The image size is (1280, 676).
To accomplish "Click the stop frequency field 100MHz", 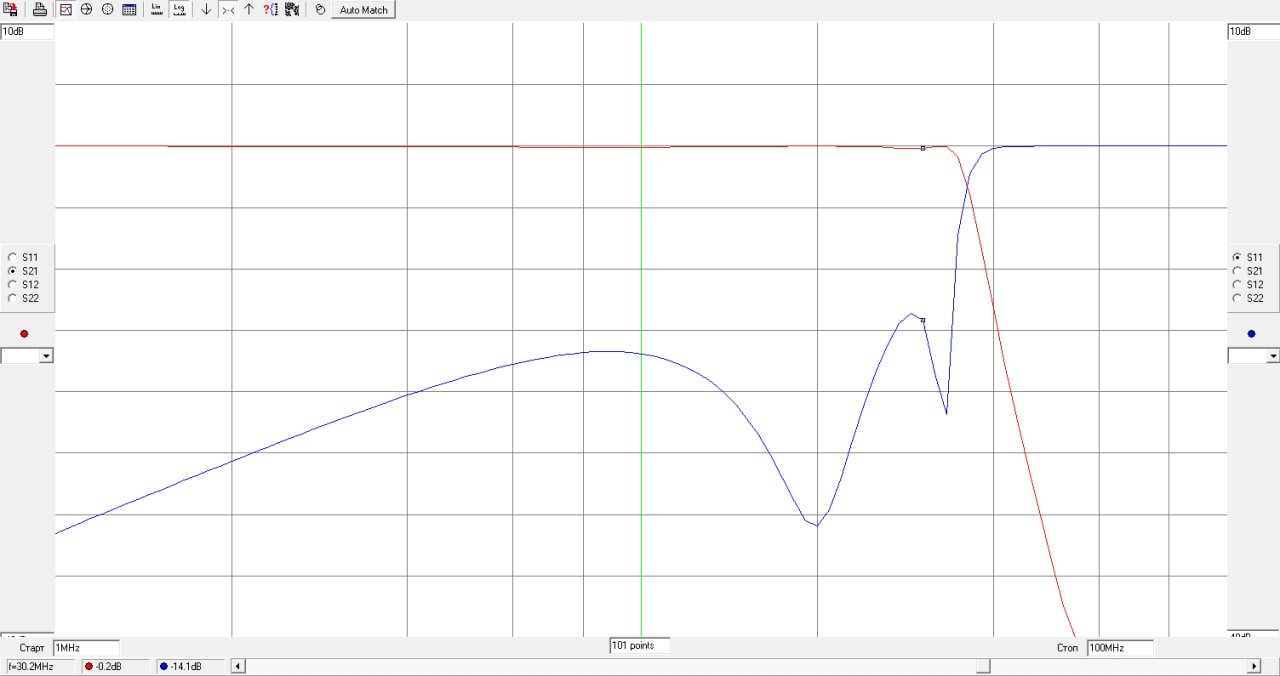I will point(1119,648).
